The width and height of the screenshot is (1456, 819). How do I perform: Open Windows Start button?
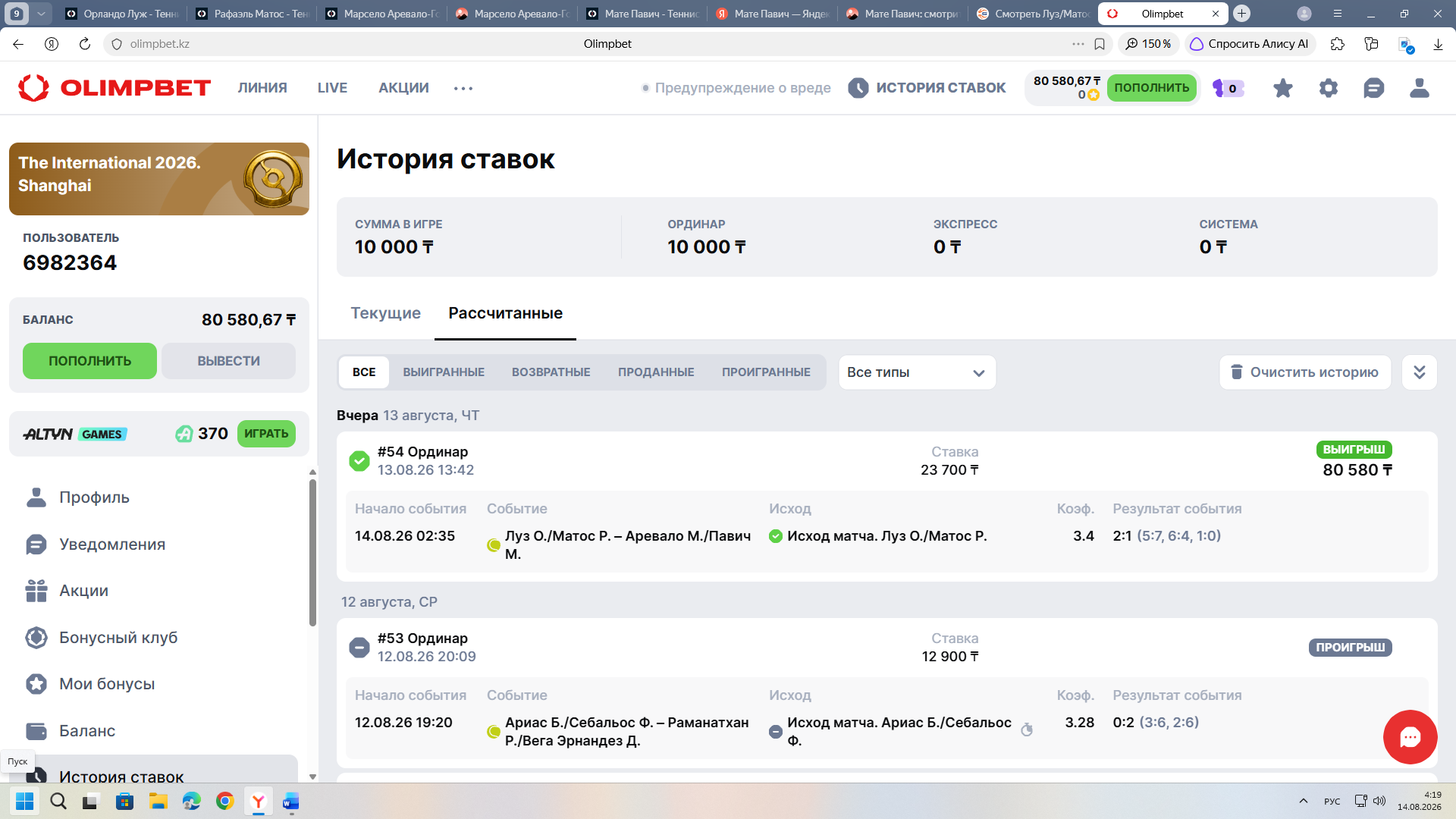pyautogui.click(x=24, y=801)
